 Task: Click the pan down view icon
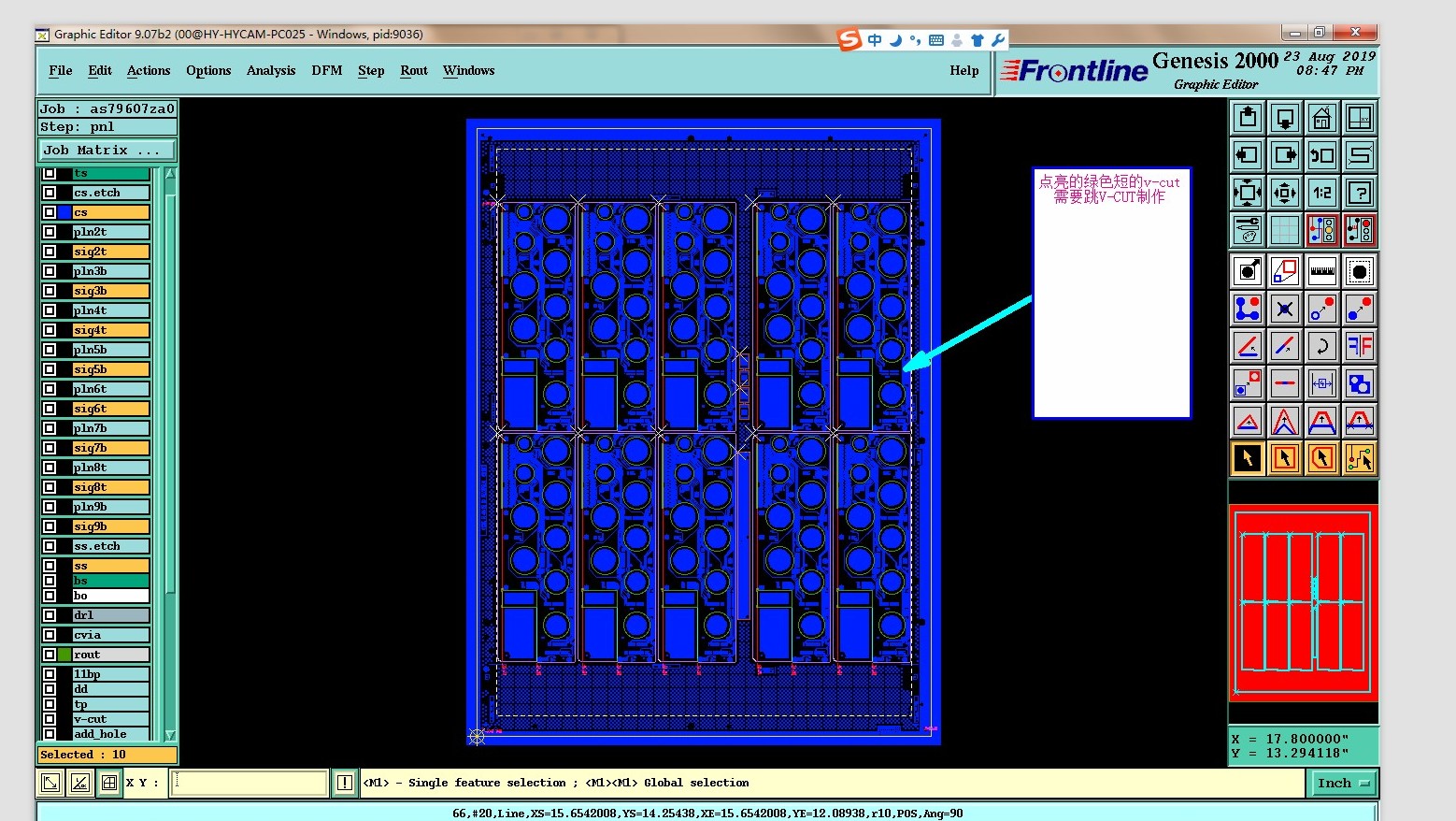click(1285, 118)
